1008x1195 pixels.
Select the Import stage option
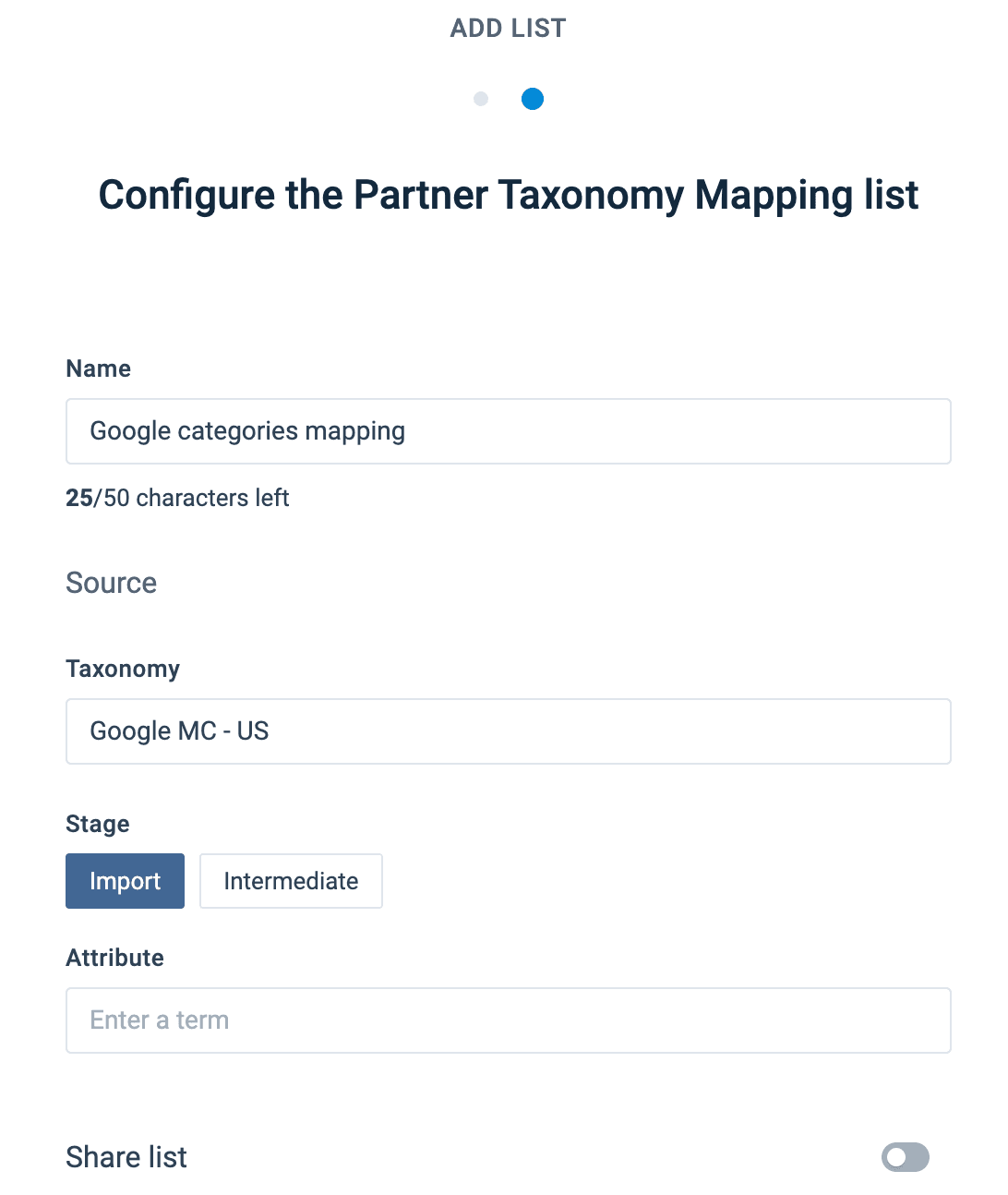[125, 881]
